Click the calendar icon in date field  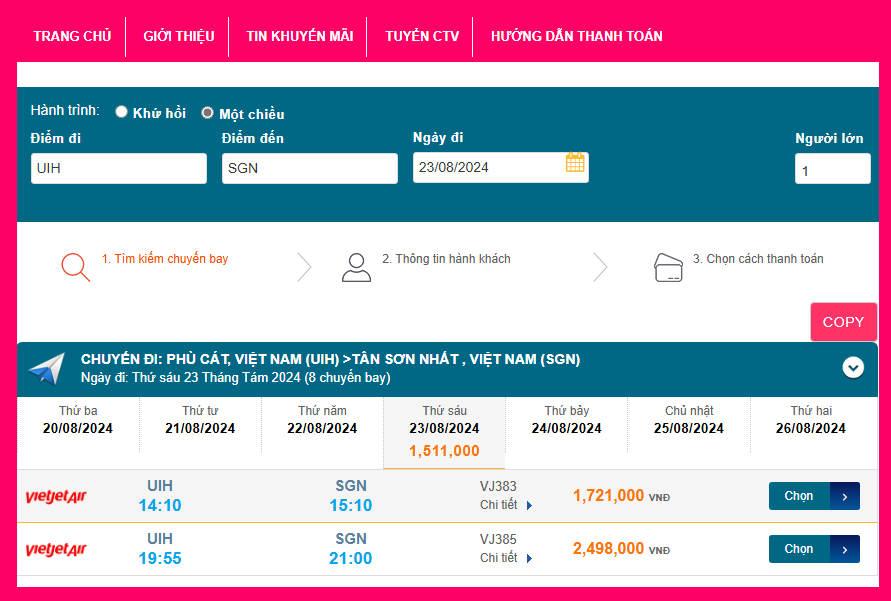point(575,163)
